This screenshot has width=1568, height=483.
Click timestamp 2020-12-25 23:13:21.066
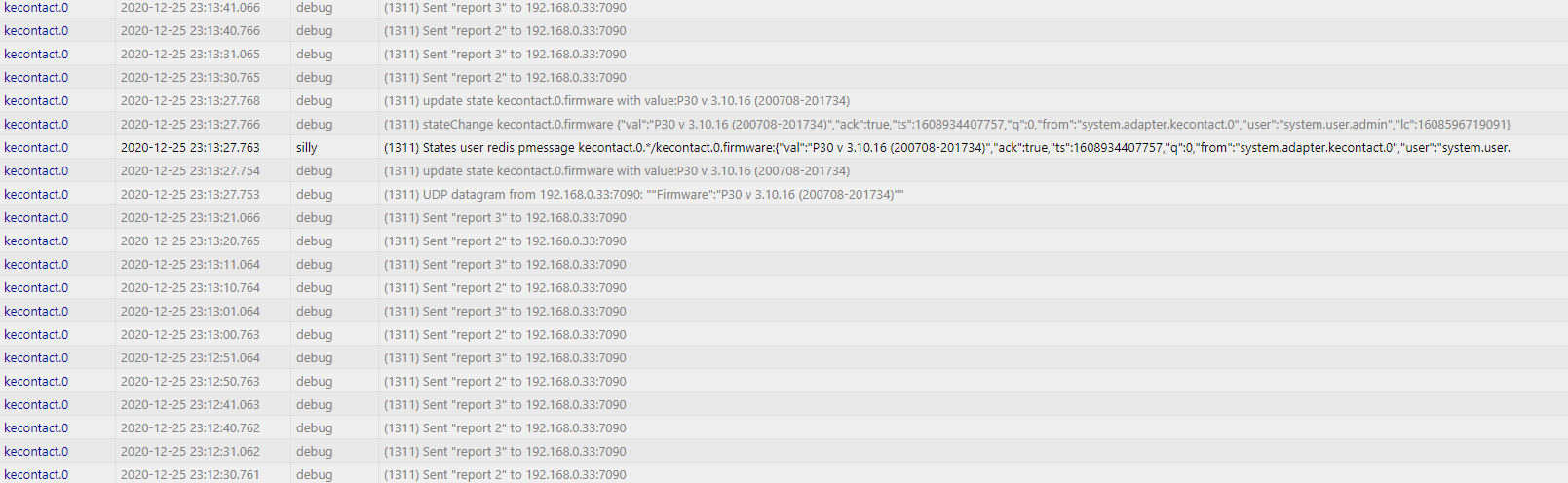point(190,218)
